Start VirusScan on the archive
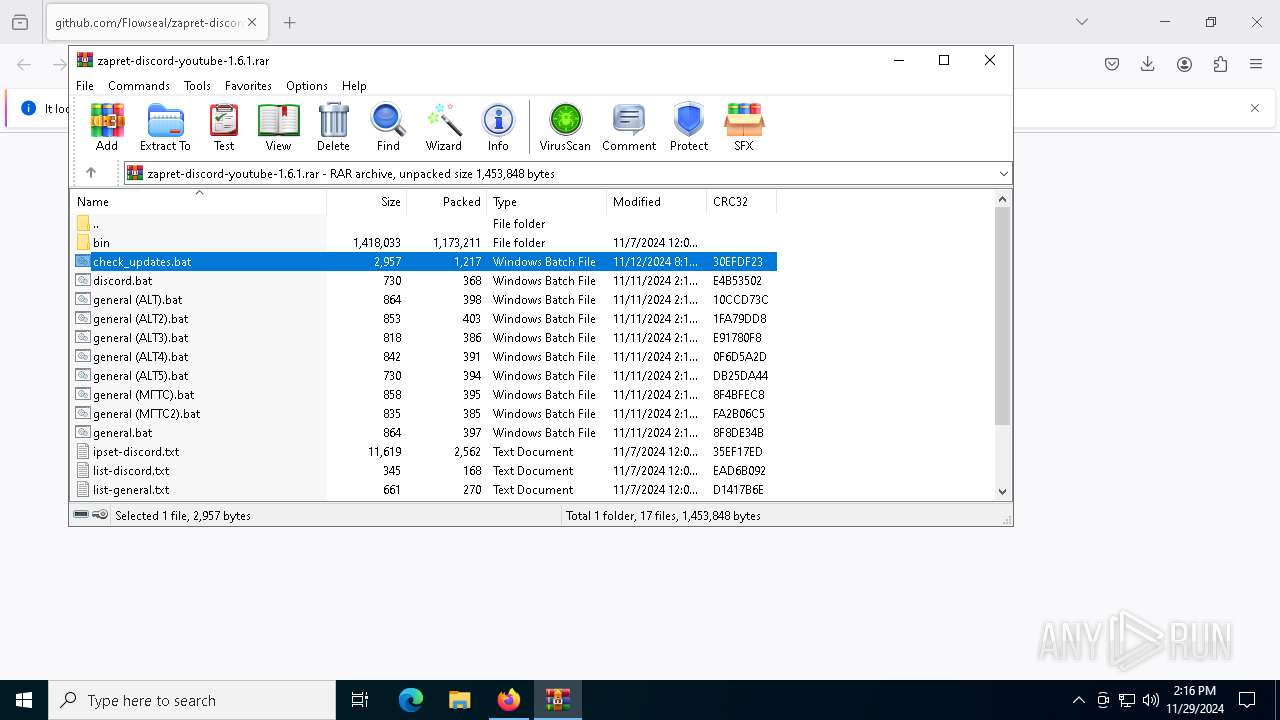The width and height of the screenshot is (1280, 720). pos(565,126)
